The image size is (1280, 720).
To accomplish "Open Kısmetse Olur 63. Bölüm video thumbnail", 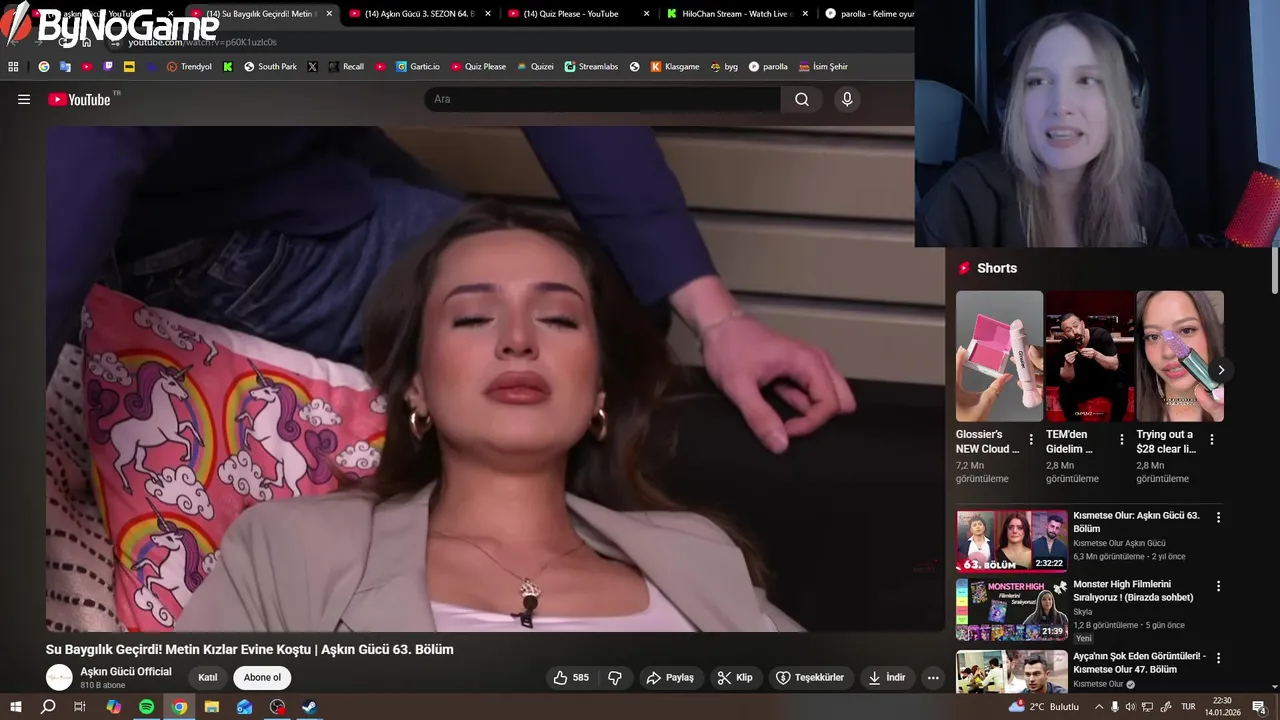I will (1012, 541).
